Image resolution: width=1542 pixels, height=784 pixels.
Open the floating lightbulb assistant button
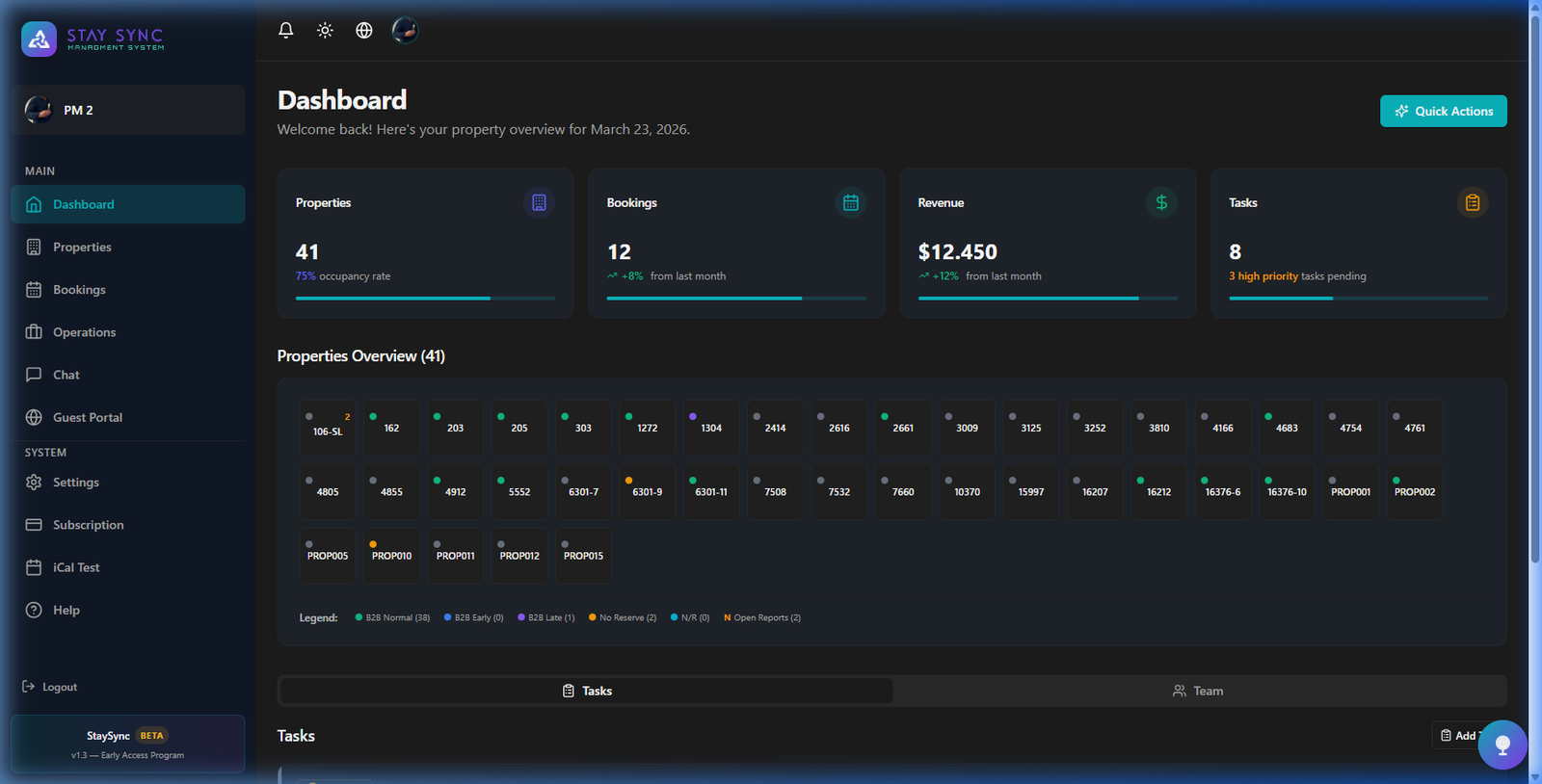pyautogui.click(x=1502, y=745)
